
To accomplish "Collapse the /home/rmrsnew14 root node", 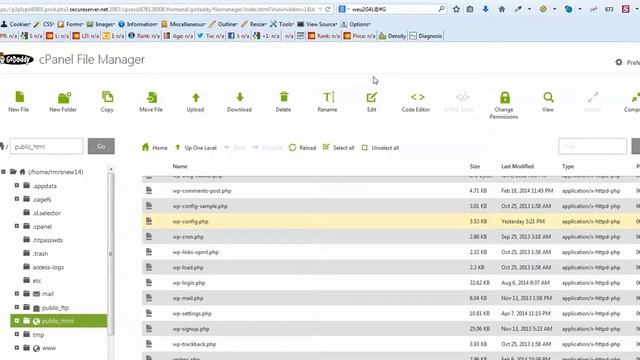I will click(3, 172).
